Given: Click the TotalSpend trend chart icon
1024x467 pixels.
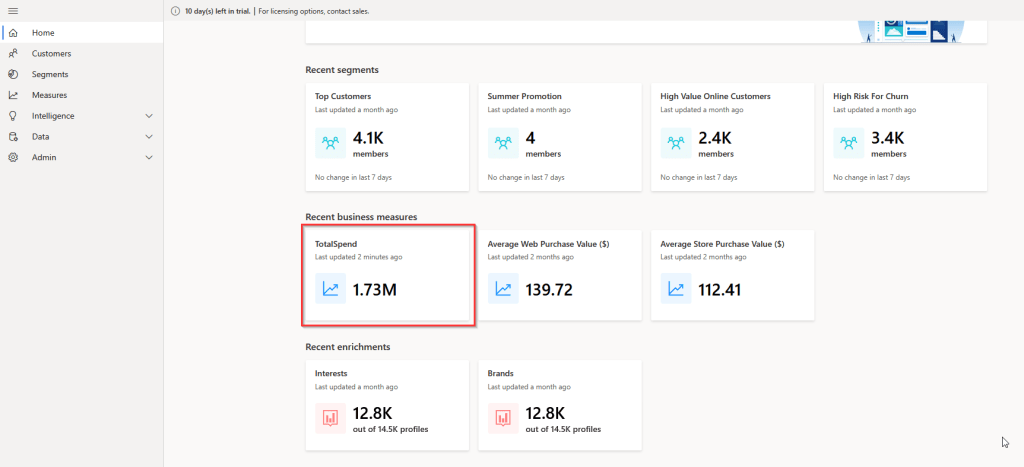Looking at the screenshot, I should (x=331, y=289).
